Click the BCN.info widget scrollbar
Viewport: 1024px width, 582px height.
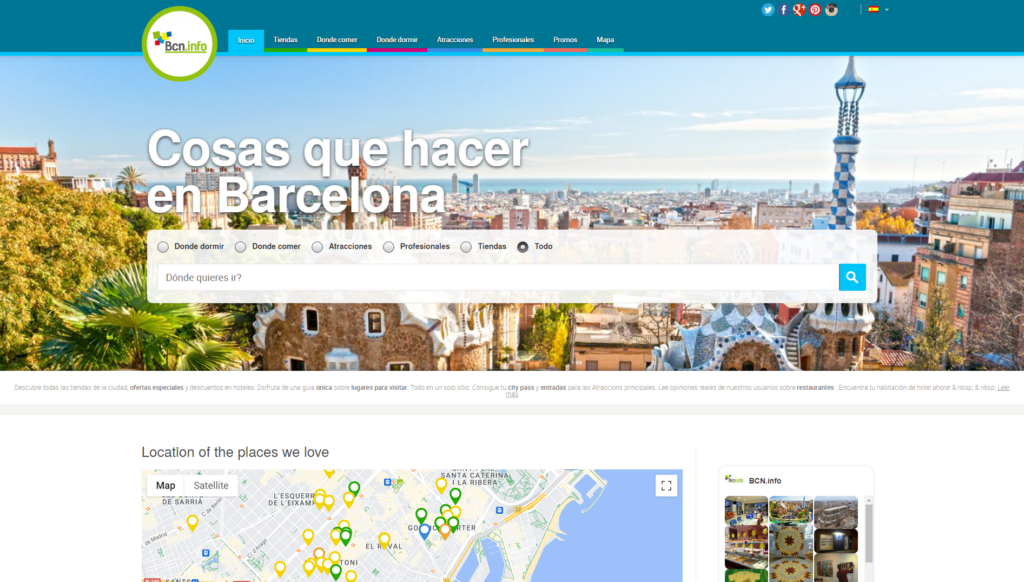869,532
